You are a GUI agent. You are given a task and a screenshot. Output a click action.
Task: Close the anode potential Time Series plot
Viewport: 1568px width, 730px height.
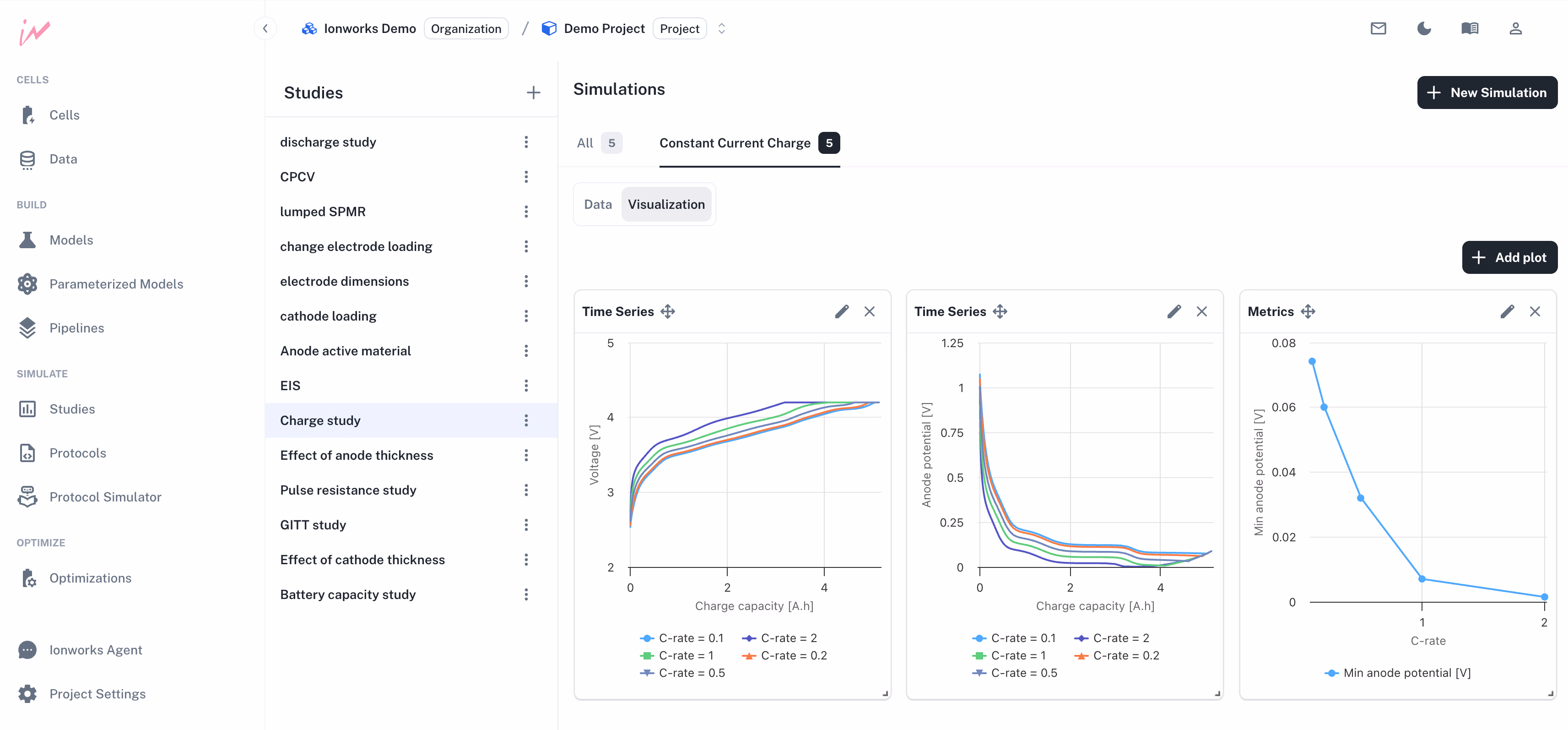pyautogui.click(x=1201, y=312)
